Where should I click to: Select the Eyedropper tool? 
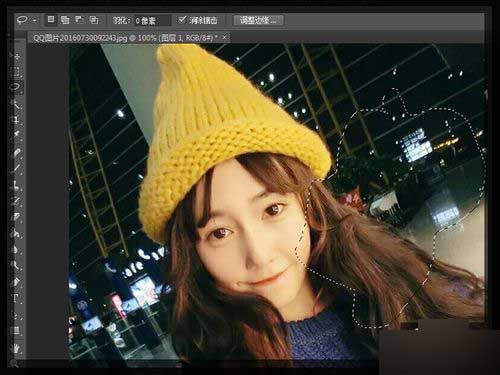pyautogui.click(x=16, y=135)
